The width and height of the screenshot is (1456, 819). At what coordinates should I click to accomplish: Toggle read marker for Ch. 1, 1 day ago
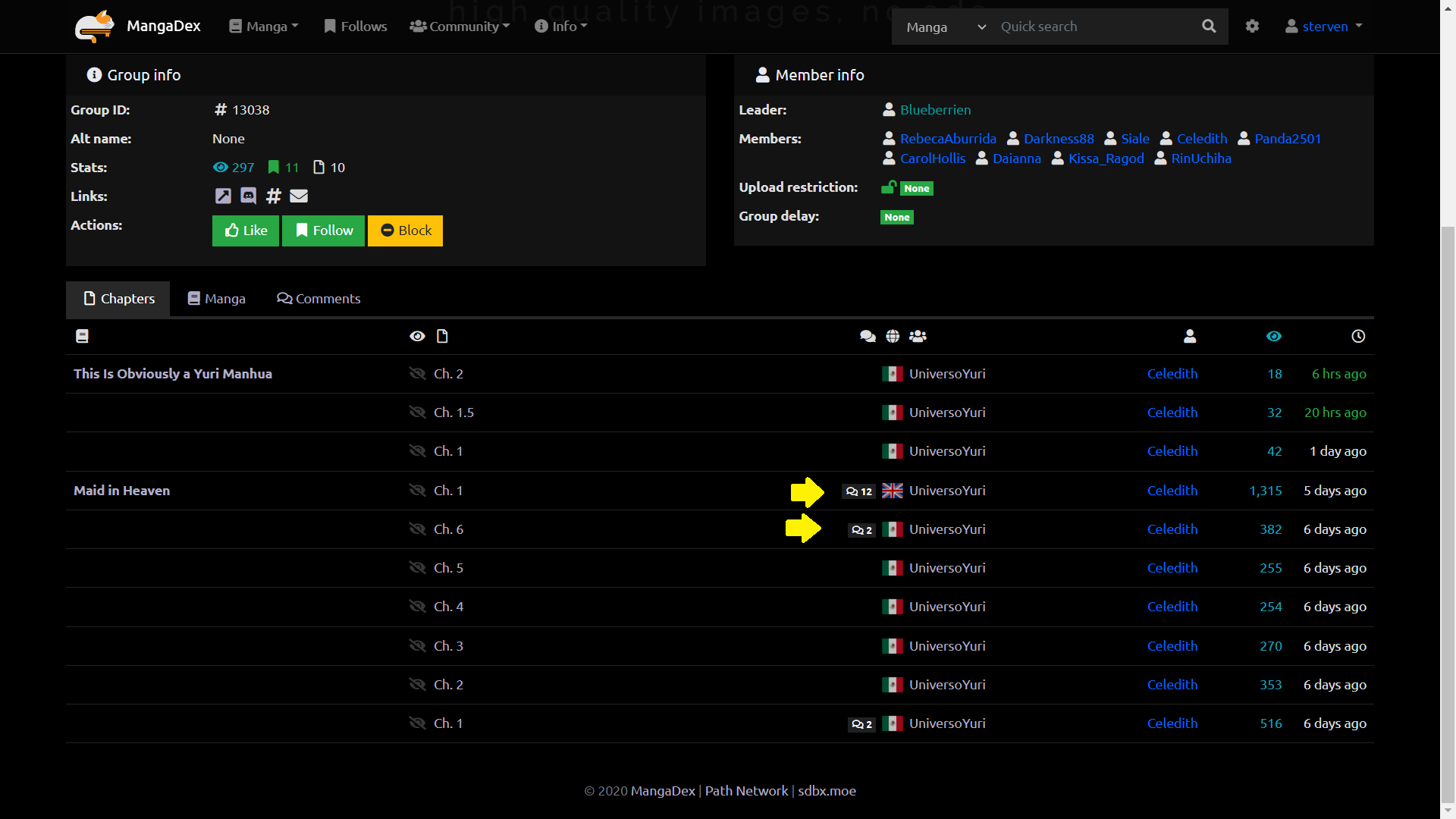click(417, 451)
